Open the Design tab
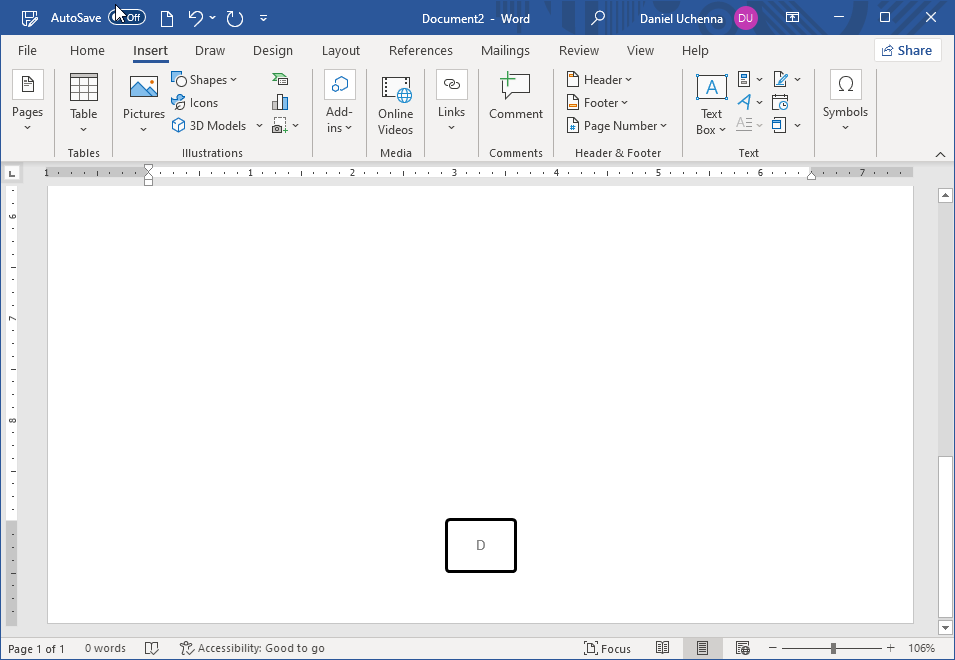This screenshot has height=660, width=955. click(273, 51)
